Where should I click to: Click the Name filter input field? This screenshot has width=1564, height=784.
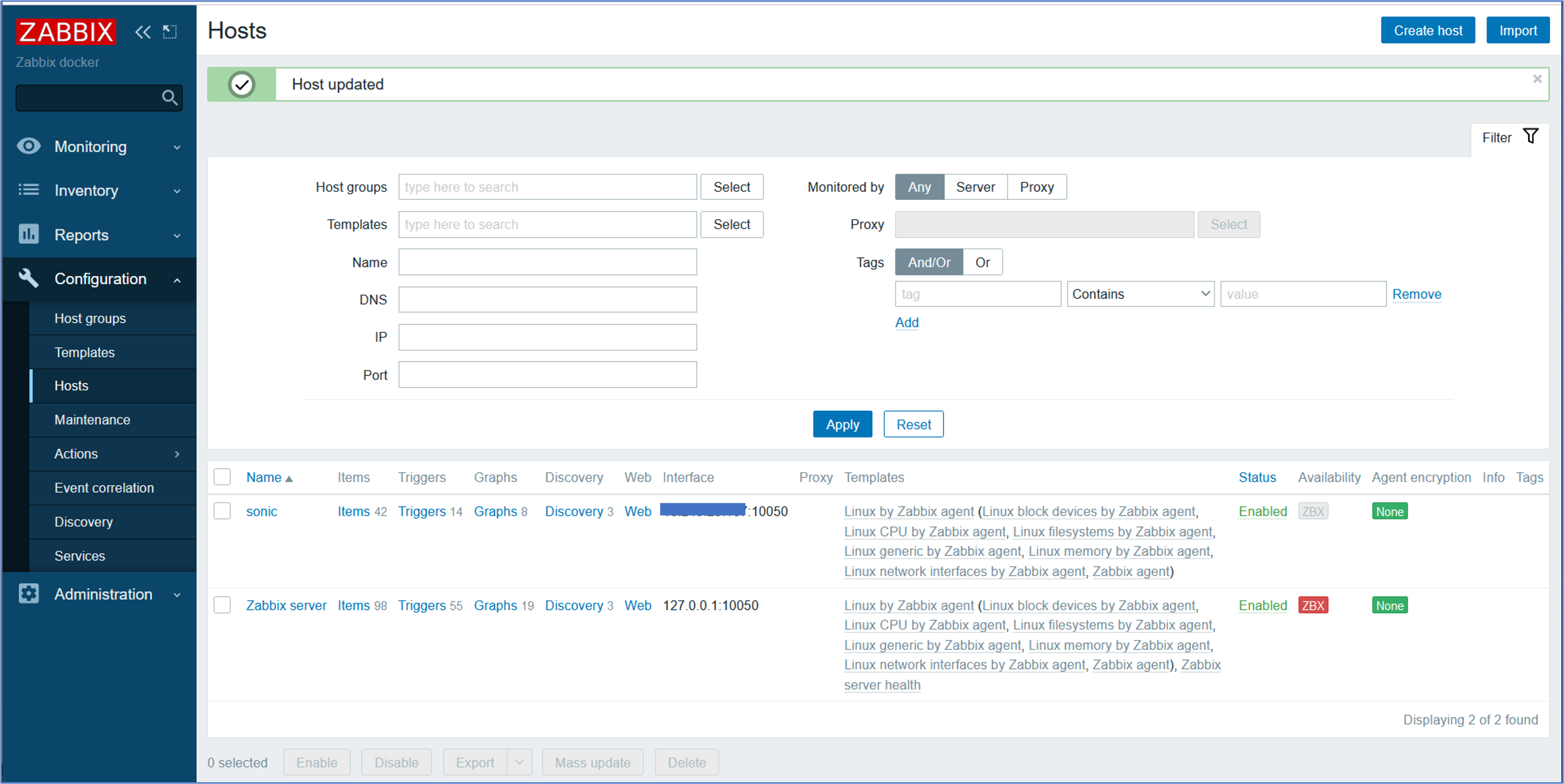pyautogui.click(x=547, y=262)
